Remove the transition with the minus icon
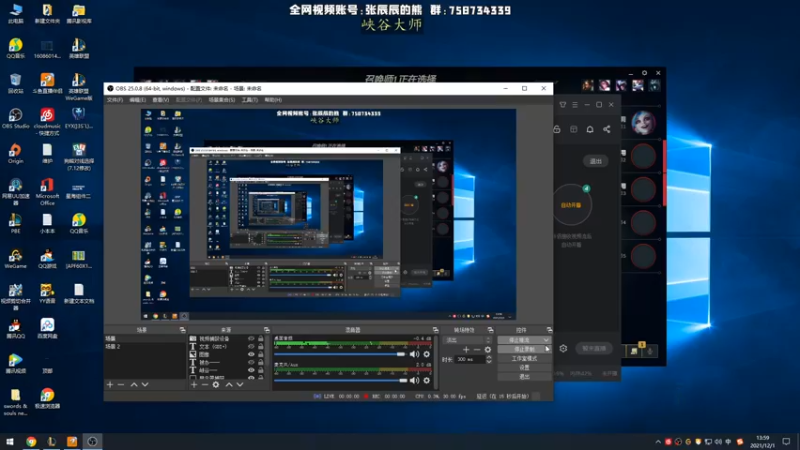This screenshot has height=450, width=800. [477, 349]
